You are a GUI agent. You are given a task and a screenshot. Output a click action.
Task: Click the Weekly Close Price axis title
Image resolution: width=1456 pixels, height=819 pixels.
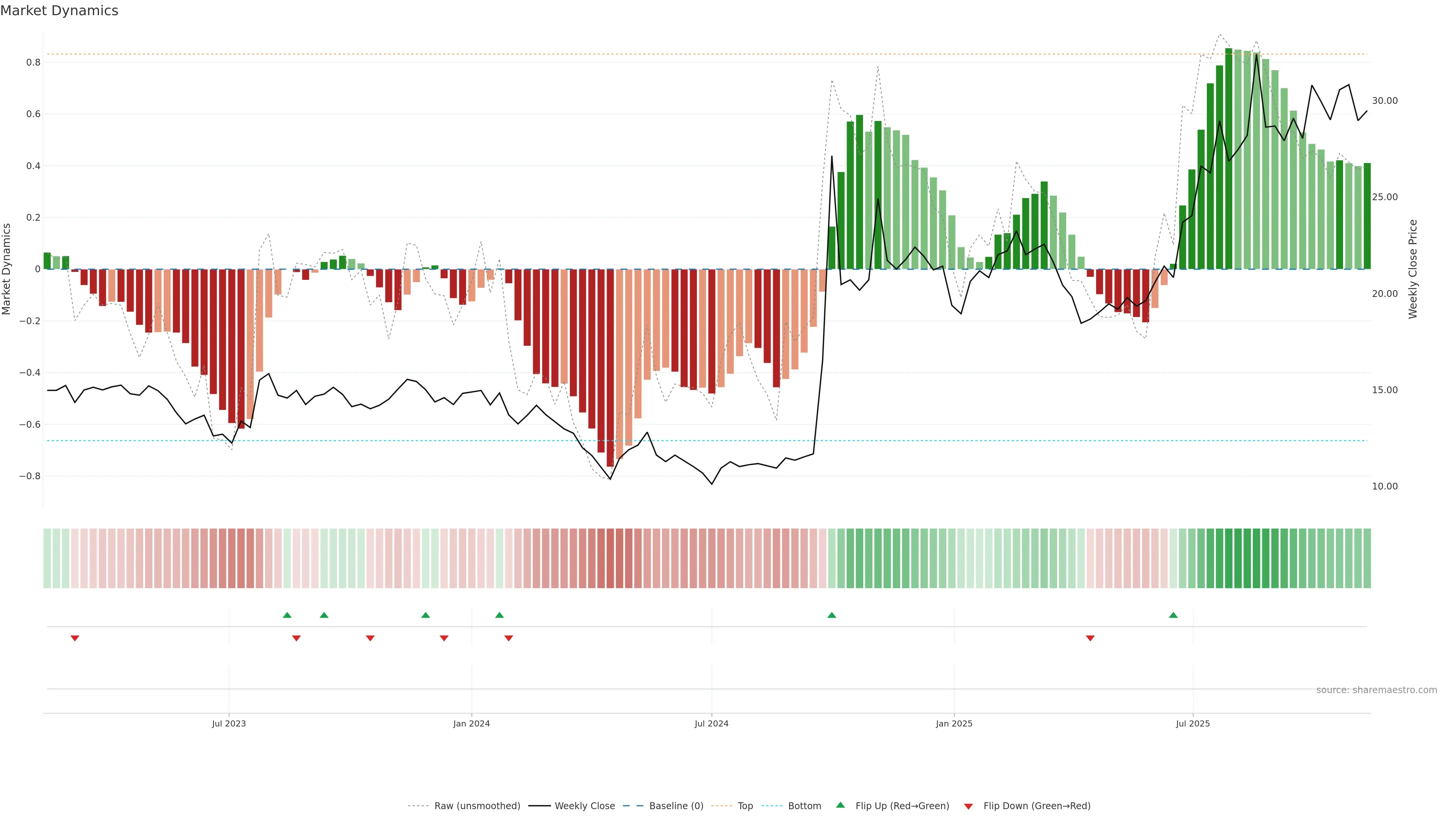[x=1413, y=269]
